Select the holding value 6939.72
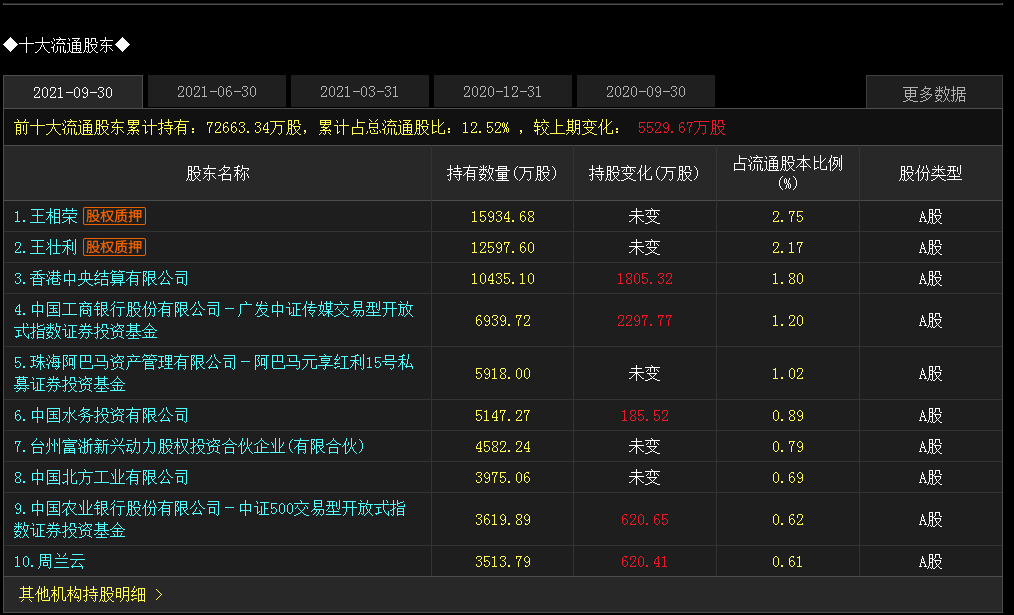 (x=502, y=321)
